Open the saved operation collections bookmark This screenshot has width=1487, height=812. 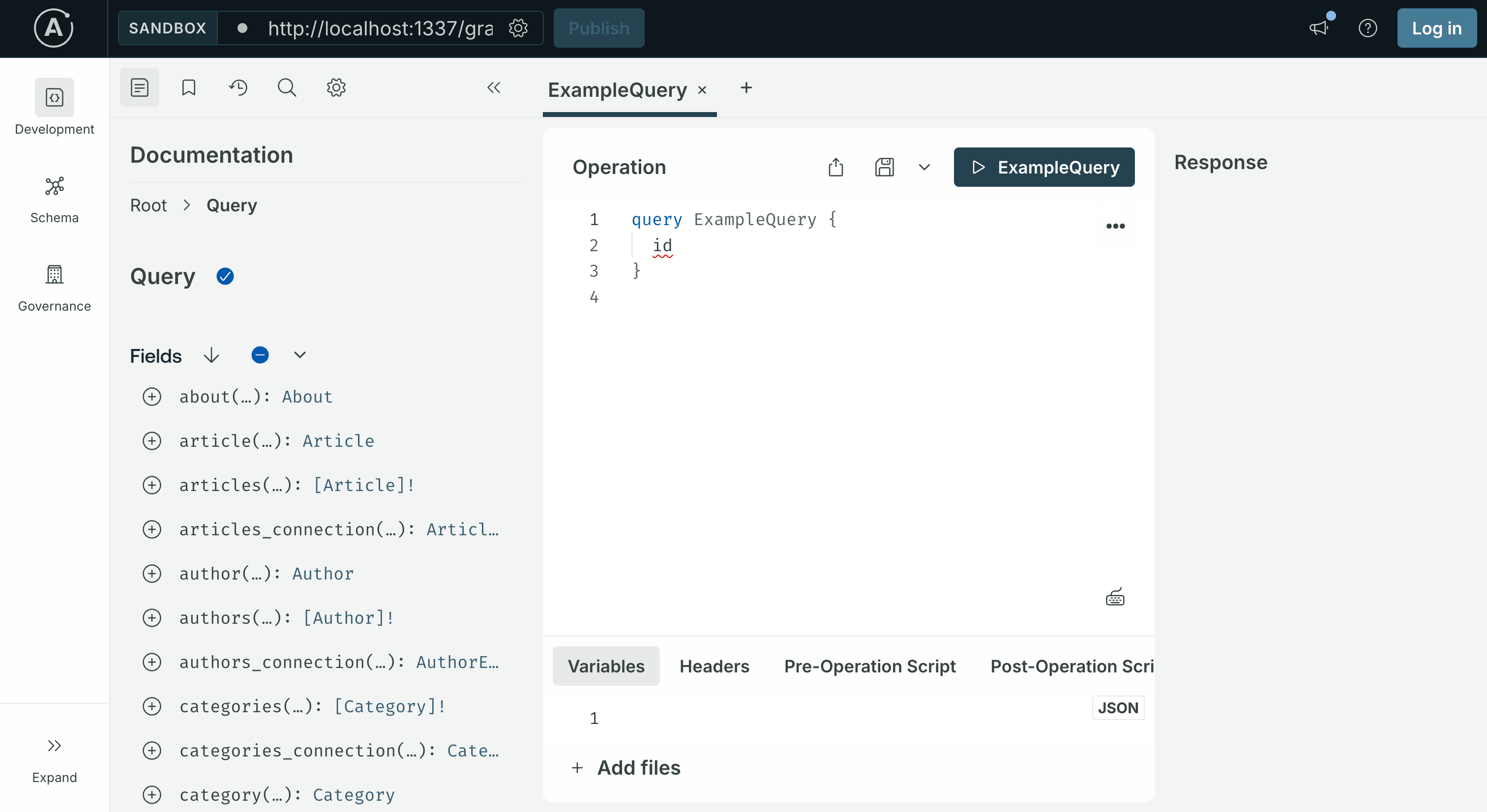pos(189,87)
